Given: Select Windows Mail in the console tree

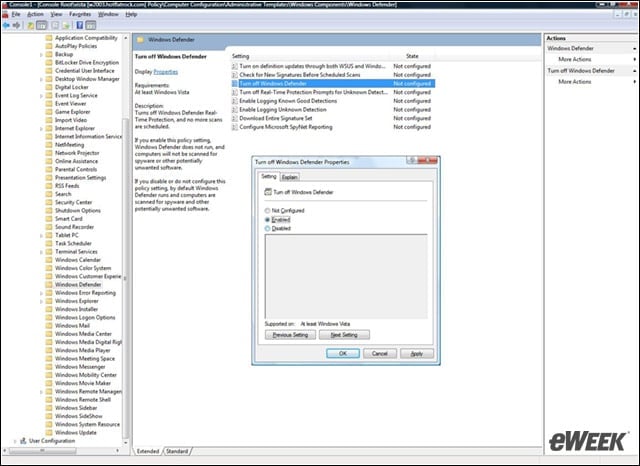Looking at the screenshot, I should (72, 326).
